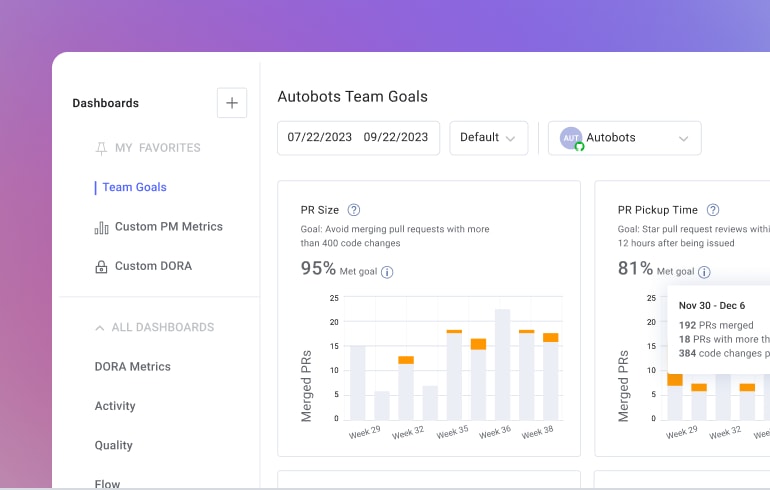Open the PR Size help question icon
770x490 pixels.
354,210
